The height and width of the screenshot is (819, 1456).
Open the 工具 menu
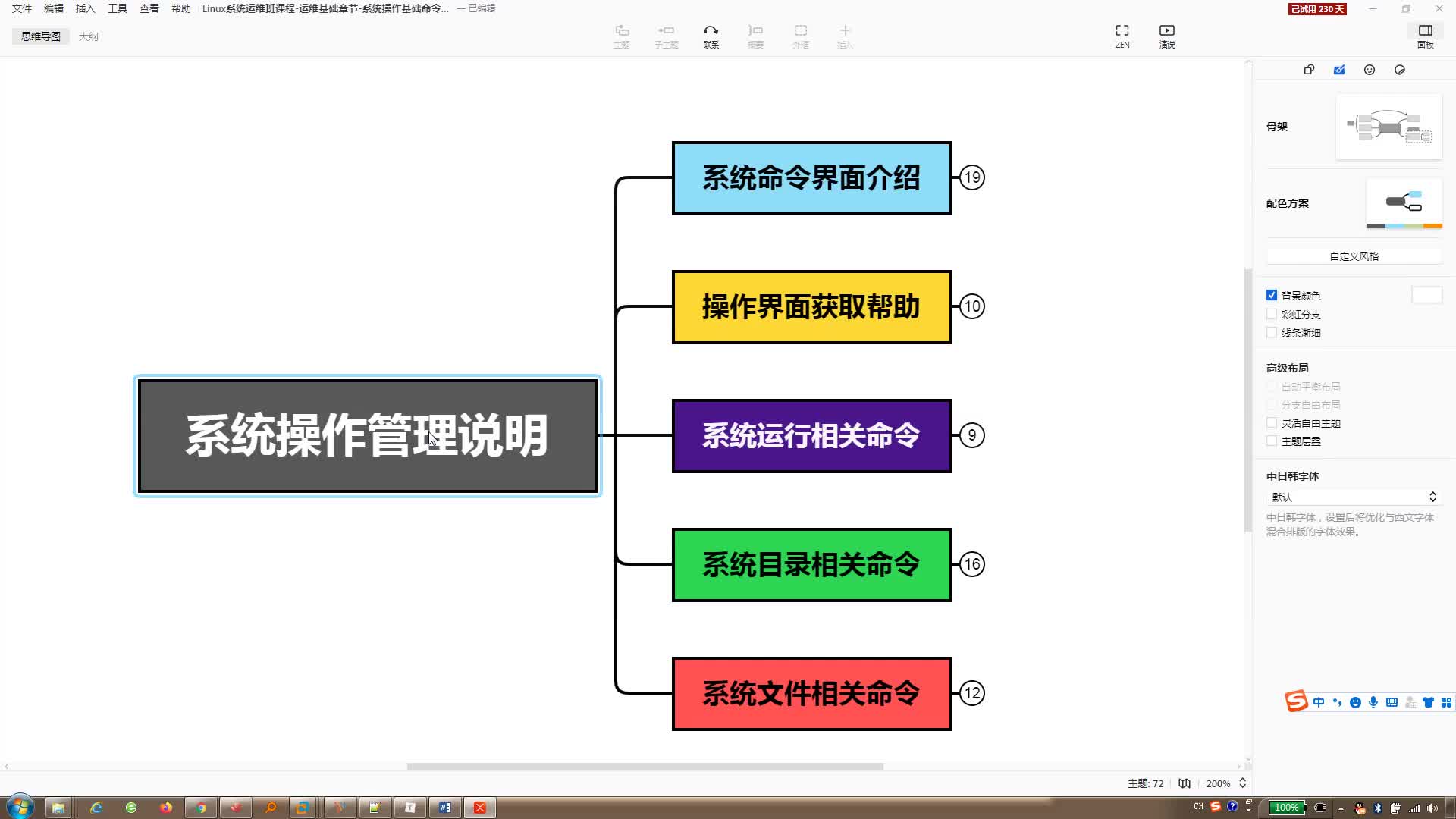point(118,8)
